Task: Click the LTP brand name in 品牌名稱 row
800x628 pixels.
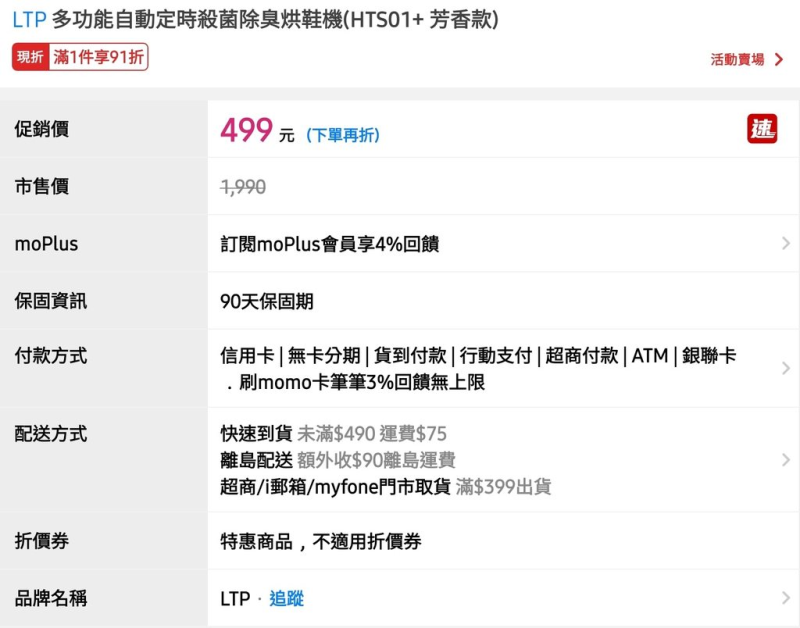Action: point(235,598)
